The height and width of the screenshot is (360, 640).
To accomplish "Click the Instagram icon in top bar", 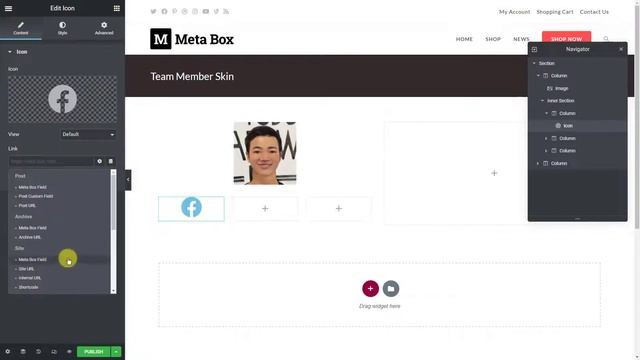I will (x=195, y=11).
